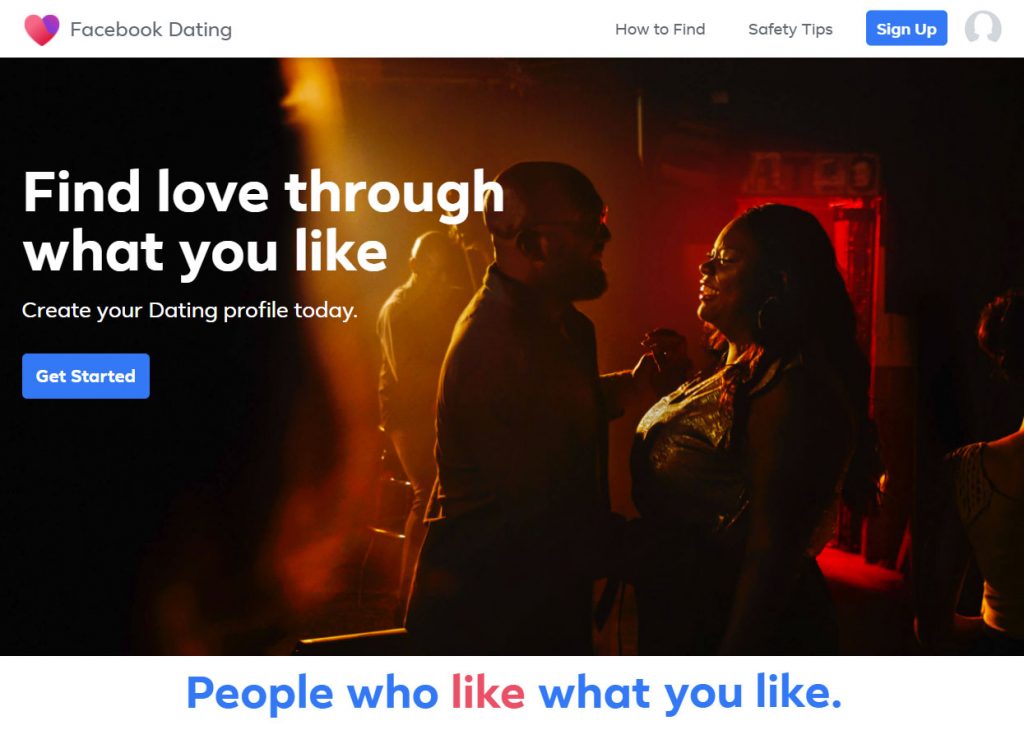Screen dimensions: 1024x730
Task: Click the red word like in the bottom heading
Action: tap(488, 691)
